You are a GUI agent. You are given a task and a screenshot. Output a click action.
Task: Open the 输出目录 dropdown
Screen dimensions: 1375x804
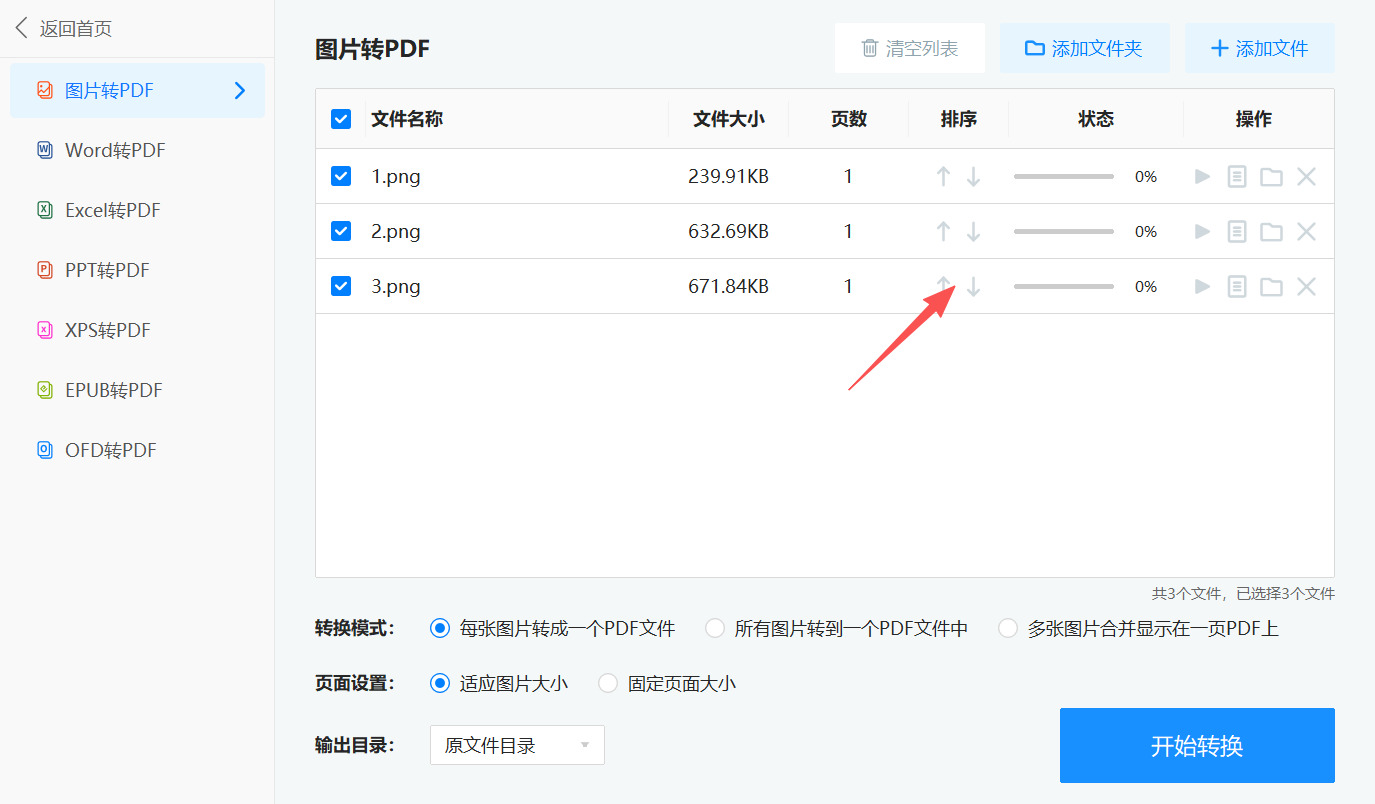516,744
